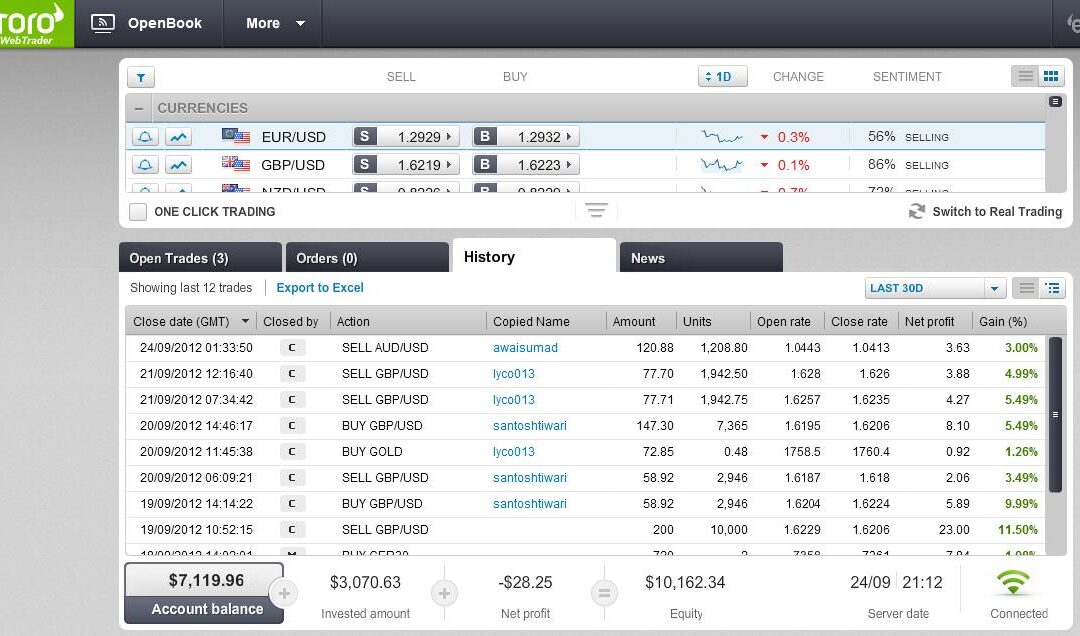The width and height of the screenshot is (1080, 636).
Task: Click the OpenBook screen icon
Action: (103, 23)
